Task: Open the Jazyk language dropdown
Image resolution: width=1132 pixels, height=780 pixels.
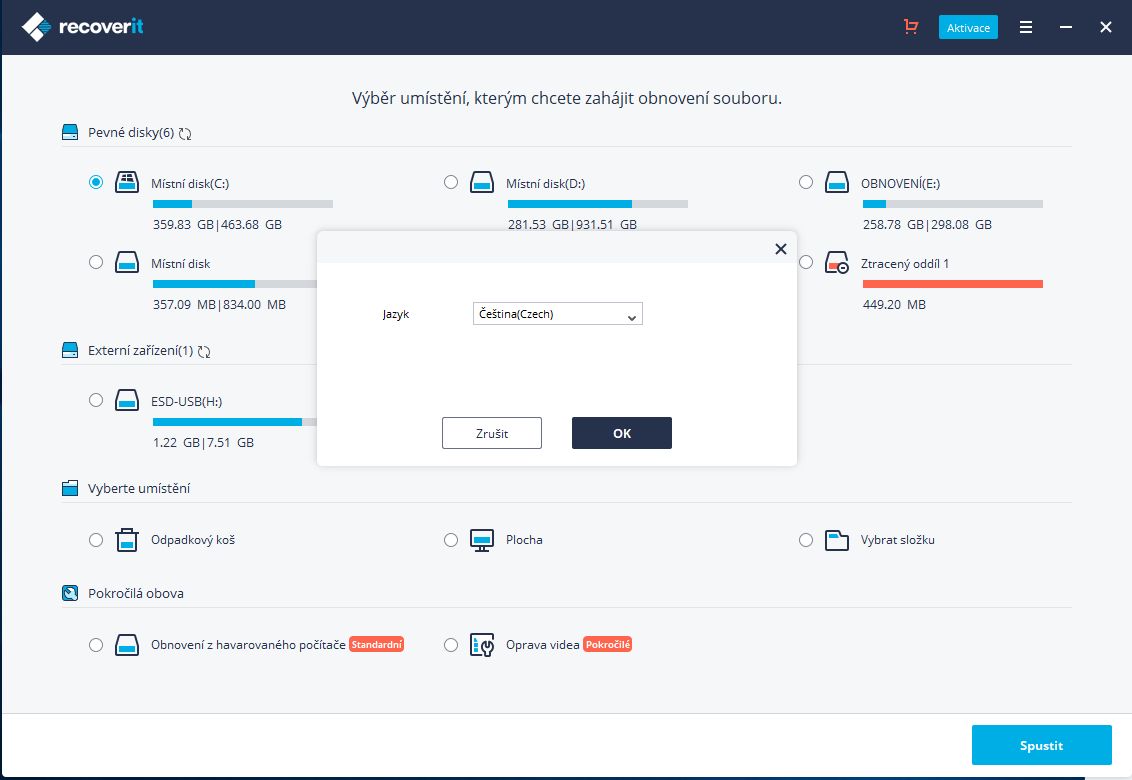Action: tap(557, 313)
